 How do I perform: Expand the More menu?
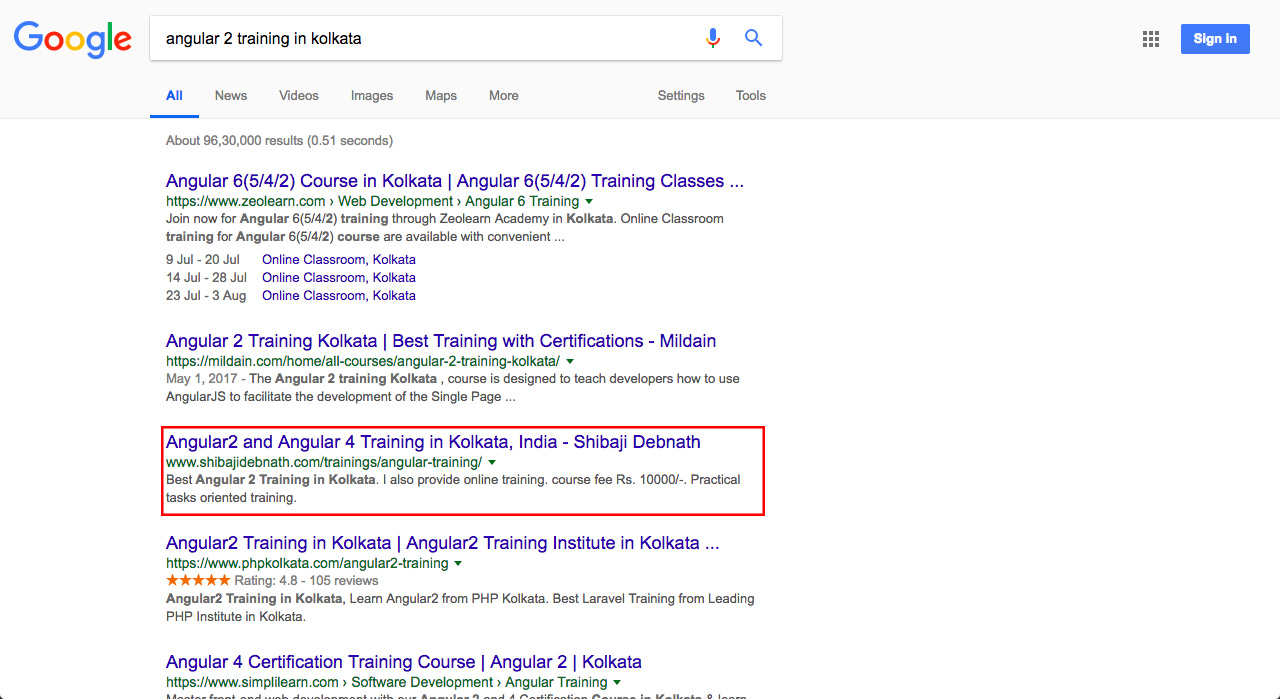tap(504, 96)
